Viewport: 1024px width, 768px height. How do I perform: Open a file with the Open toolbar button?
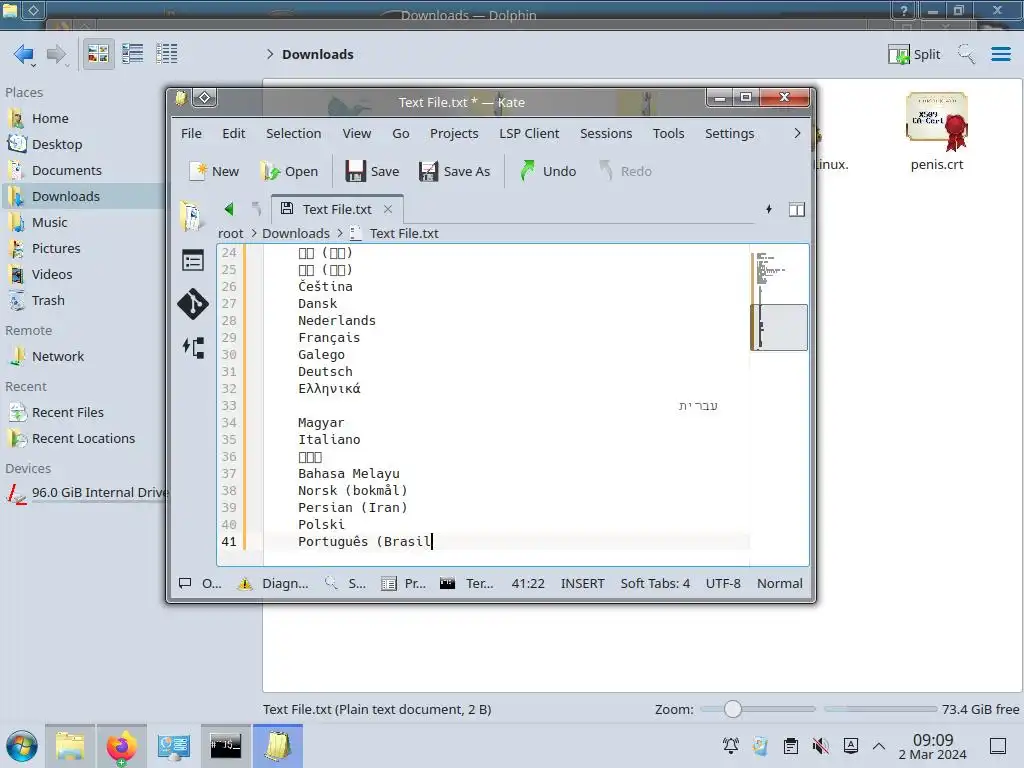(289, 171)
